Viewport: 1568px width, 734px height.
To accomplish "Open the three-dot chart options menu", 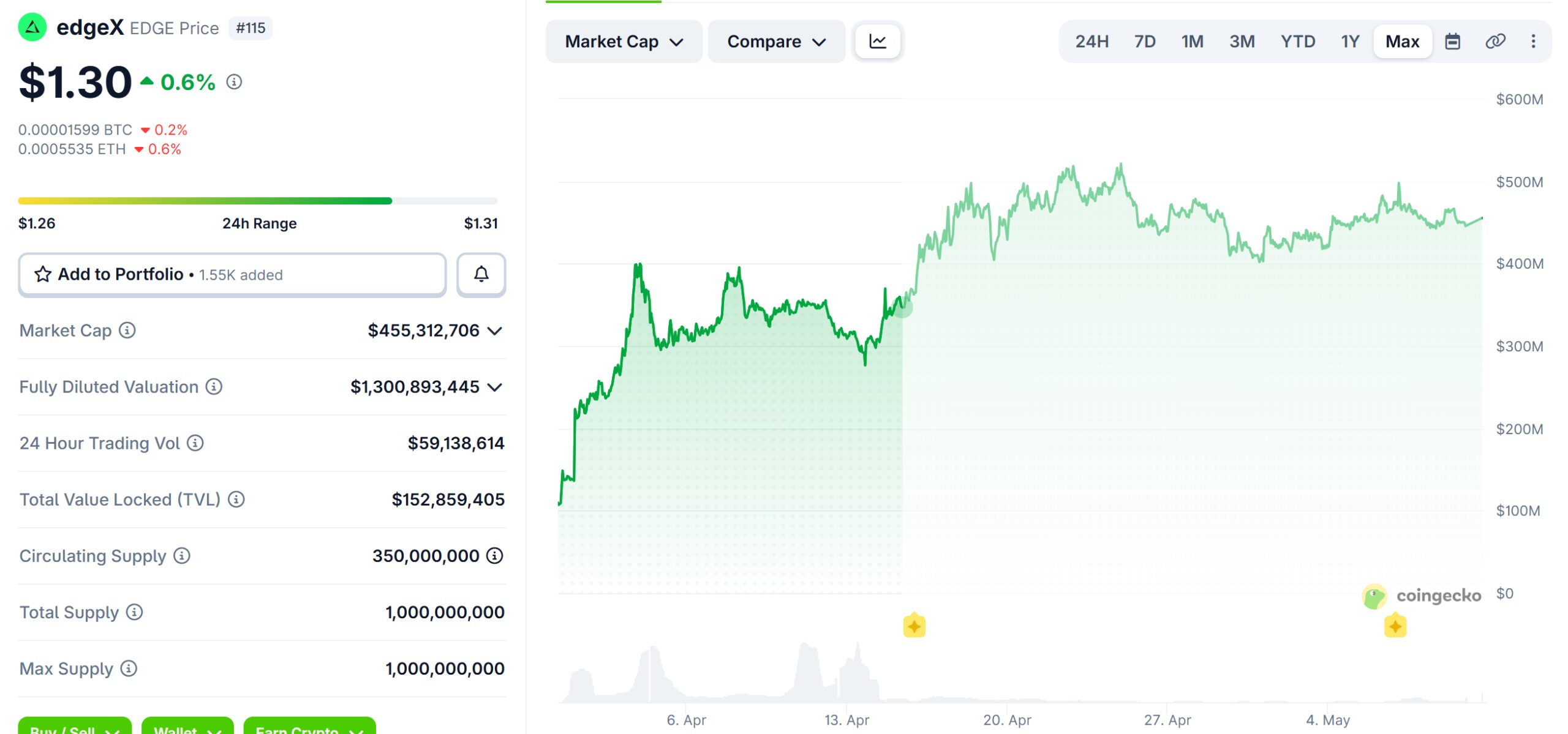I will point(1534,42).
